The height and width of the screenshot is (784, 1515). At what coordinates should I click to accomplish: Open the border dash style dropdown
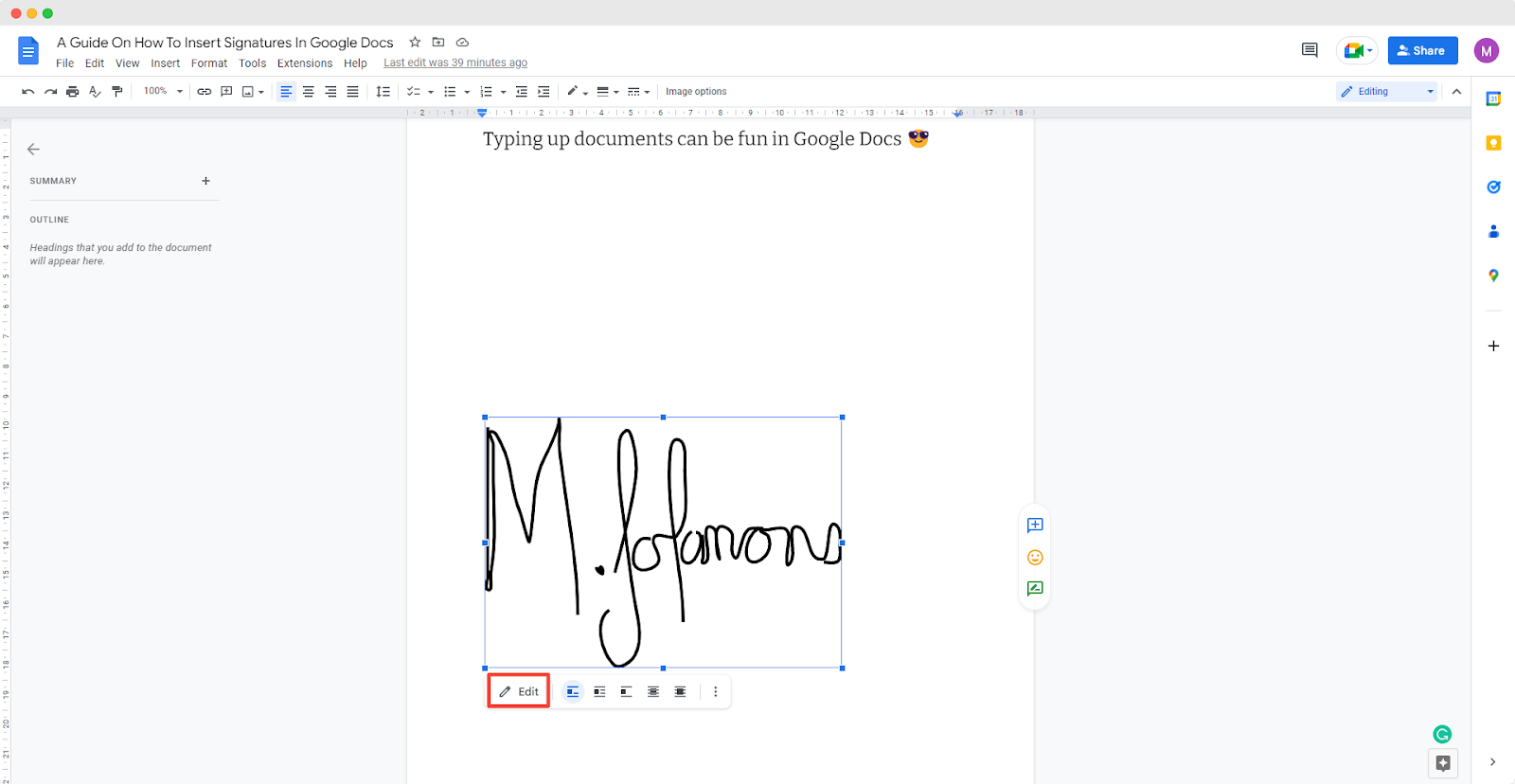coord(638,92)
